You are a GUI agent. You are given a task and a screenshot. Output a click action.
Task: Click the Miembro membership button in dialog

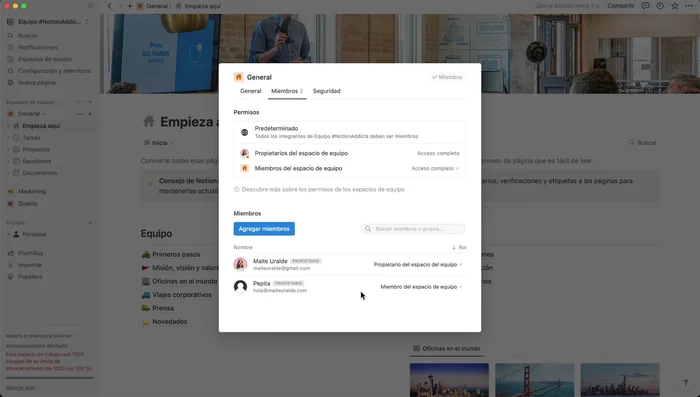click(447, 77)
